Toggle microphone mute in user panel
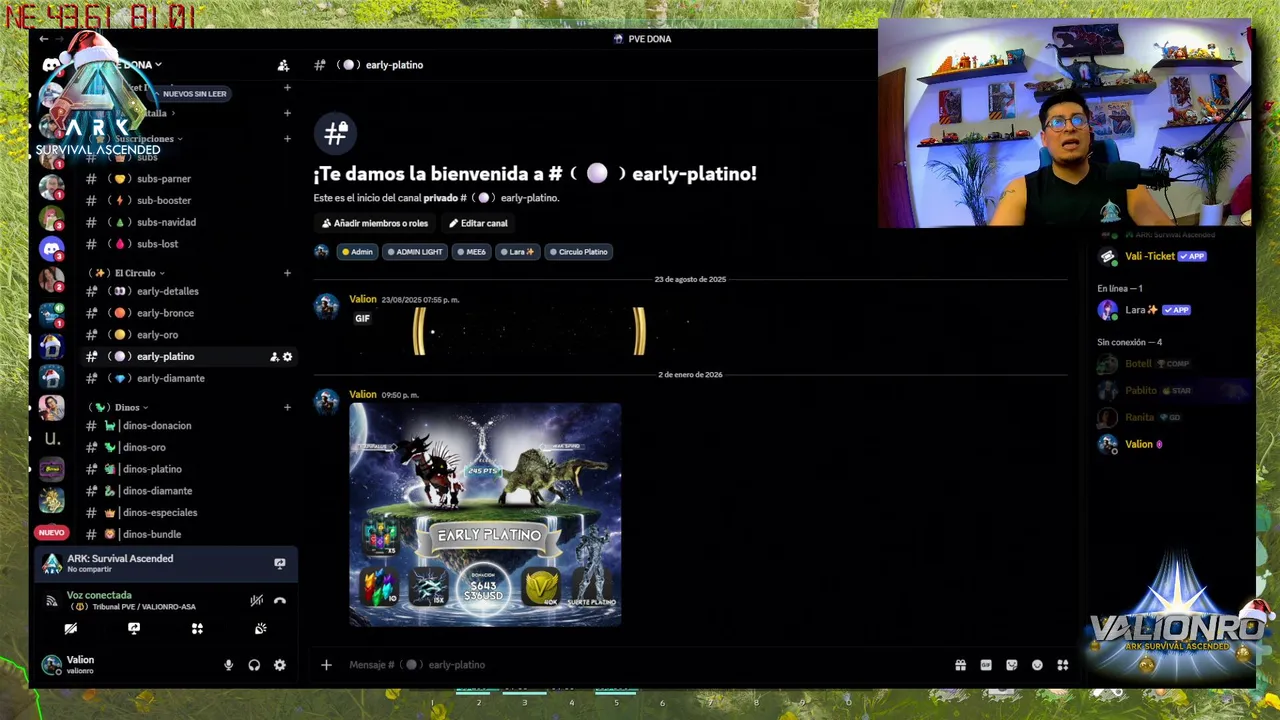This screenshot has width=1280, height=720. [x=228, y=665]
